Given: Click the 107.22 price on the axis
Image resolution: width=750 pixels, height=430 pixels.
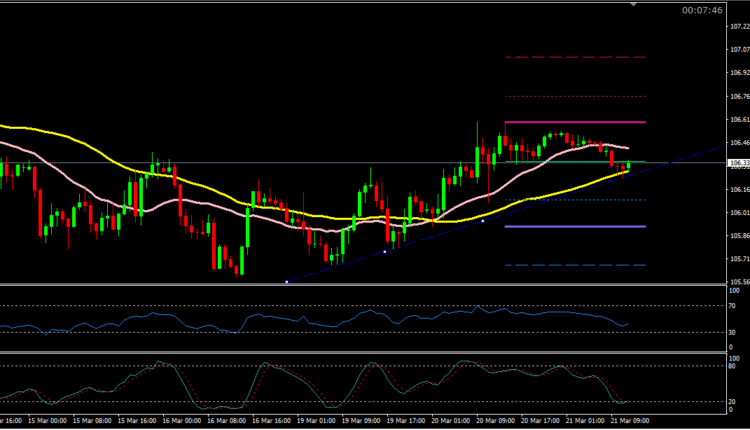Looking at the screenshot, I should tap(738, 25).
